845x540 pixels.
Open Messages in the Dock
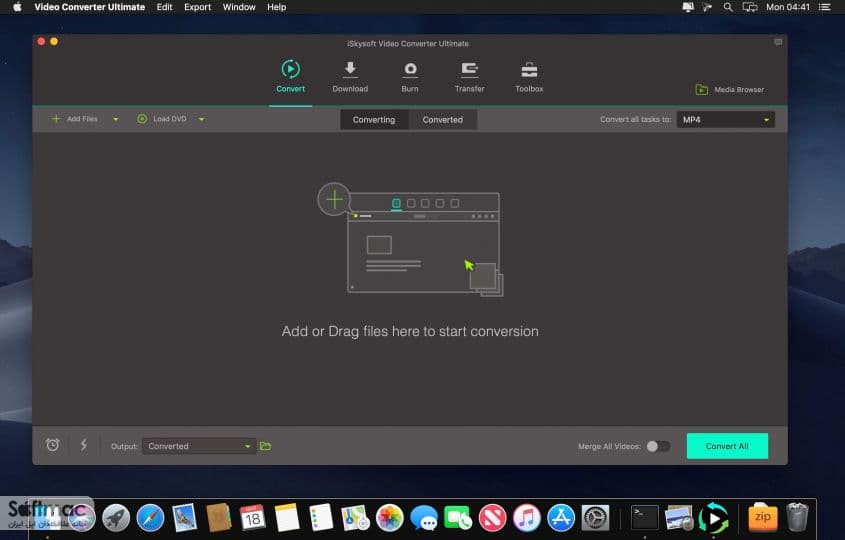(x=424, y=518)
